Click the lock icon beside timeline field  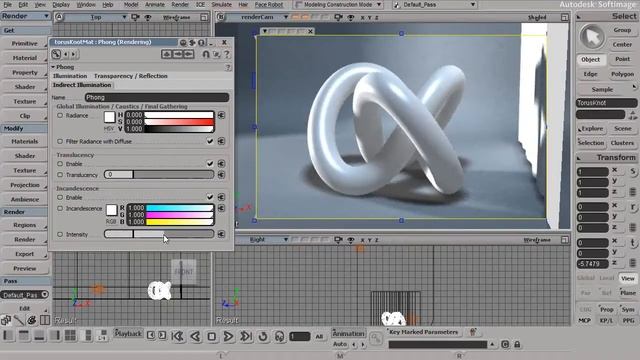[x=517, y=344]
